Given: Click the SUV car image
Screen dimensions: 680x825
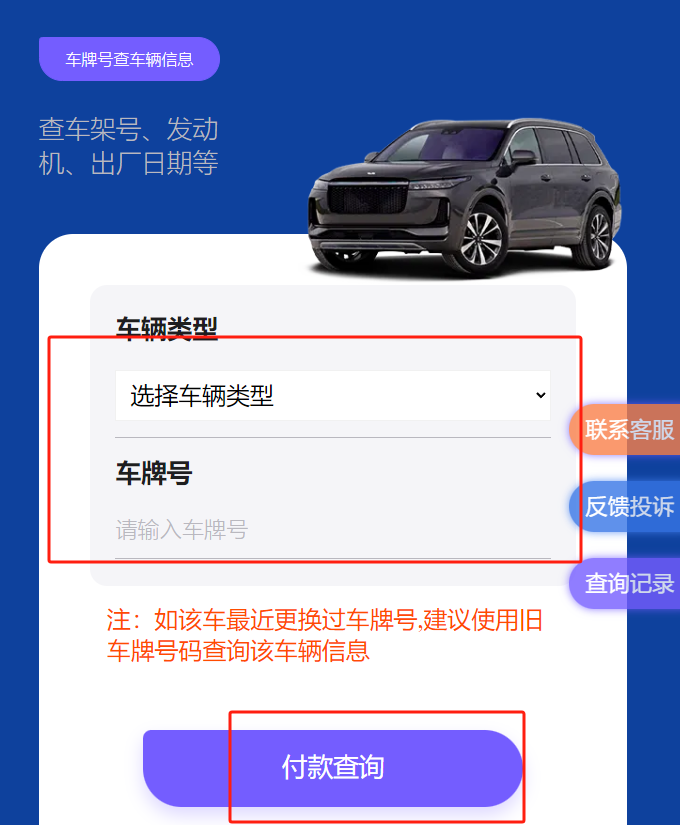Looking at the screenshot, I should click(465, 198).
